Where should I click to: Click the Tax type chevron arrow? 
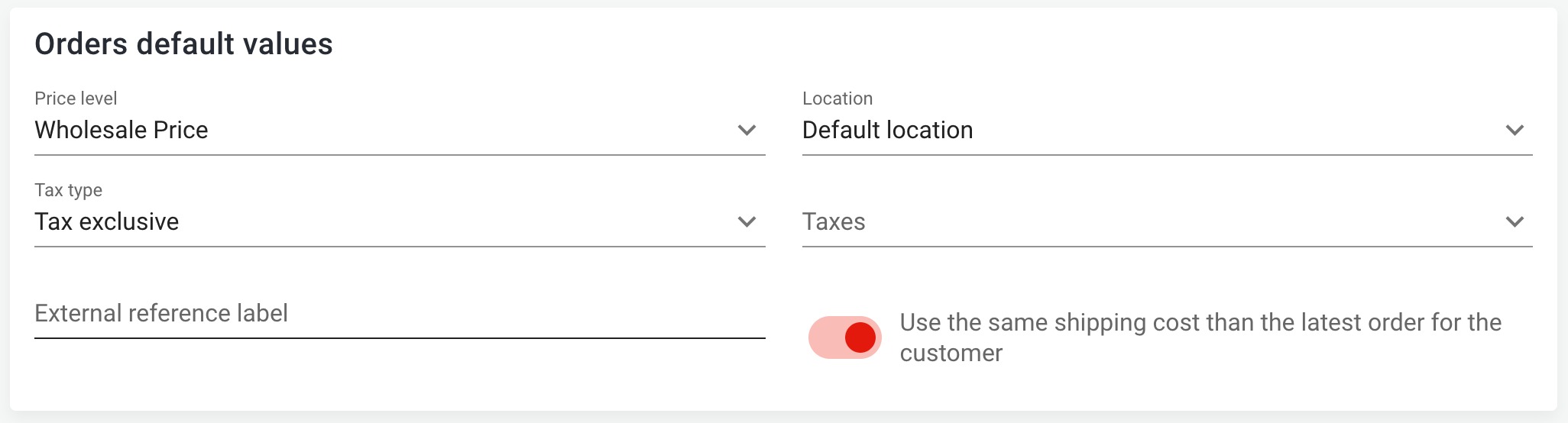(747, 222)
